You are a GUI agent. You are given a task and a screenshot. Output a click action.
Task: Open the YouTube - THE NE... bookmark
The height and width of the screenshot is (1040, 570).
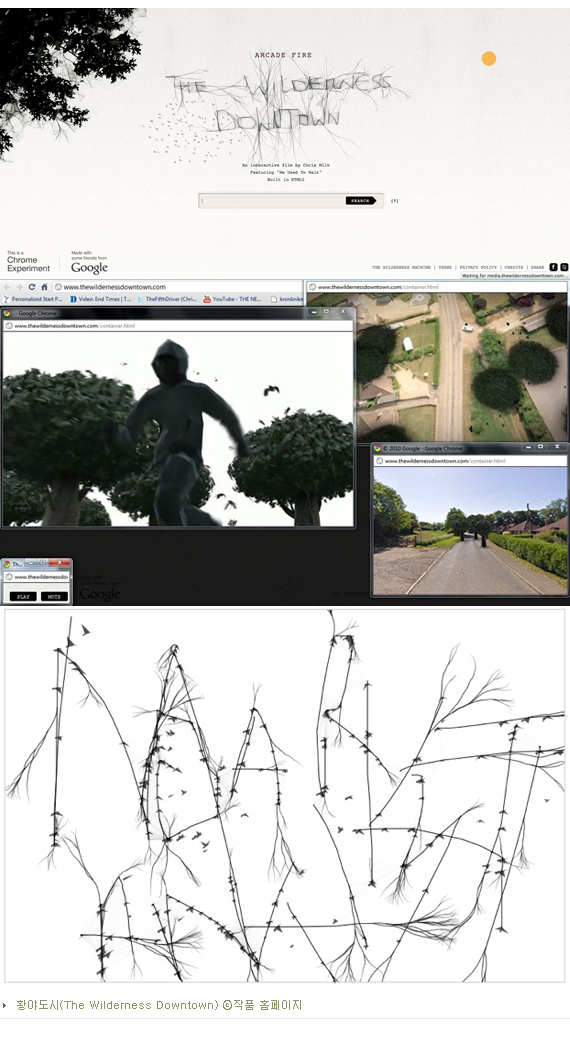[x=232, y=299]
